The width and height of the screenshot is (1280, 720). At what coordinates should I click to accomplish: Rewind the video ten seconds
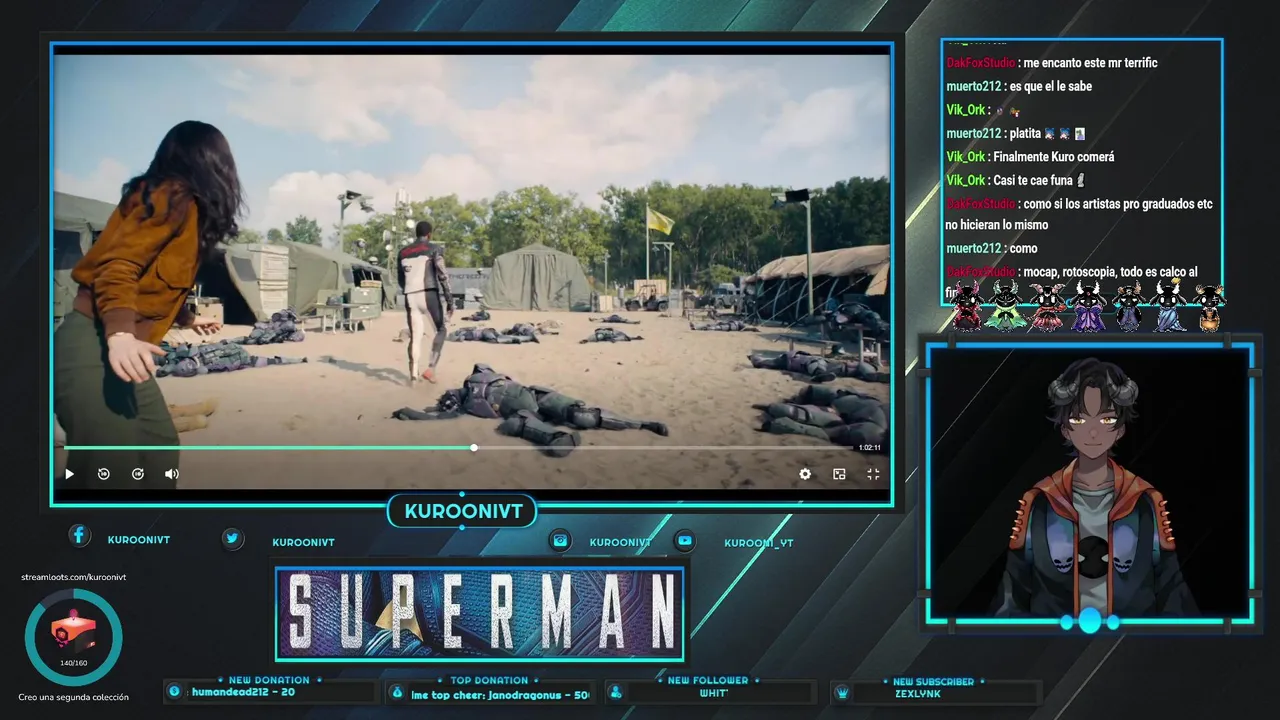point(104,474)
